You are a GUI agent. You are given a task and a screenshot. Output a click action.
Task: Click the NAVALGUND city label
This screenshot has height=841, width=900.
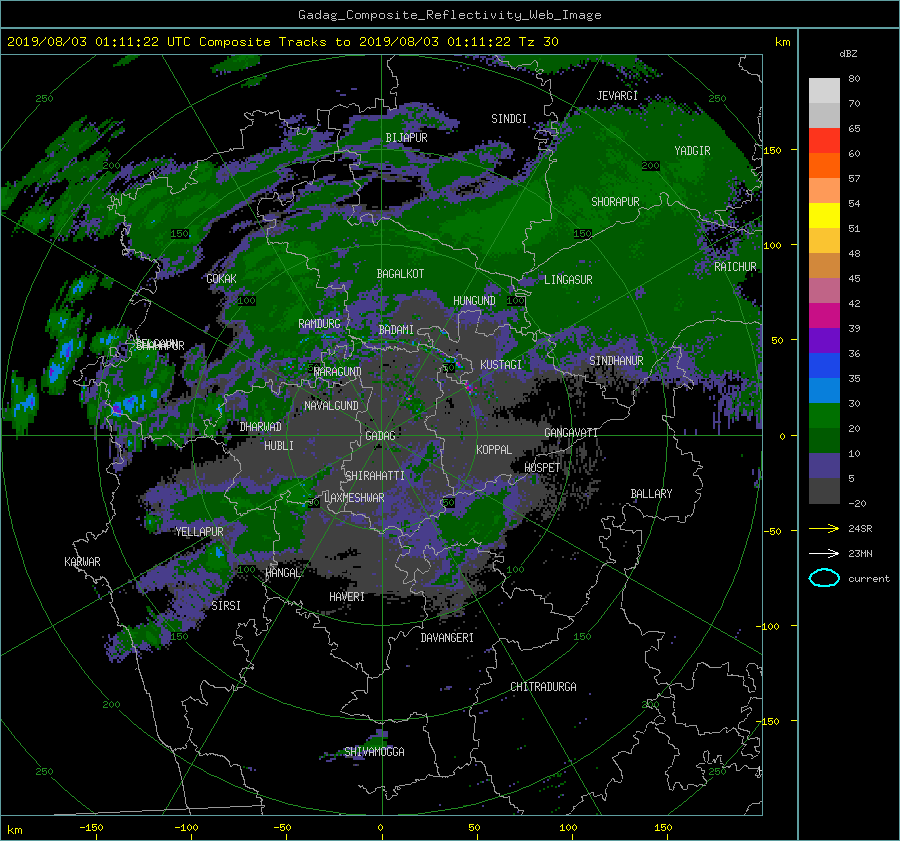tap(331, 405)
